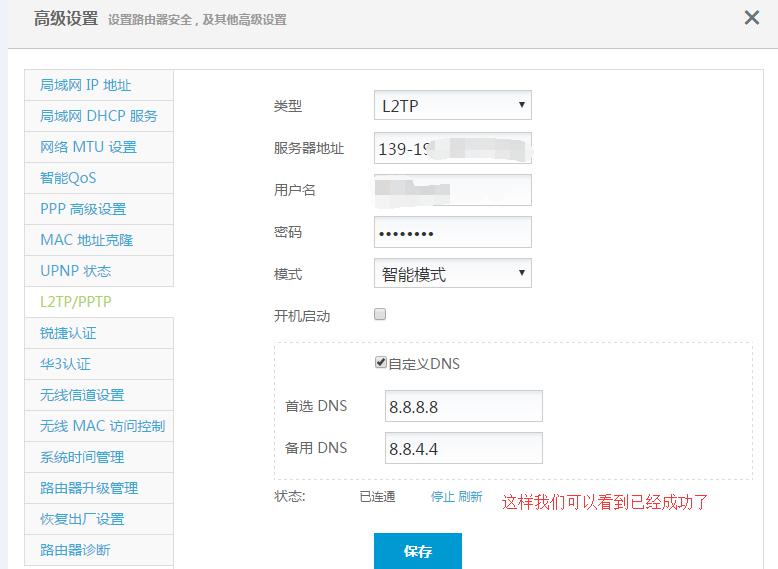The width and height of the screenshot is (778, 569).
Task: Open the 局域网 IP 地址 settings page
Action: click(x=99, y=85)
